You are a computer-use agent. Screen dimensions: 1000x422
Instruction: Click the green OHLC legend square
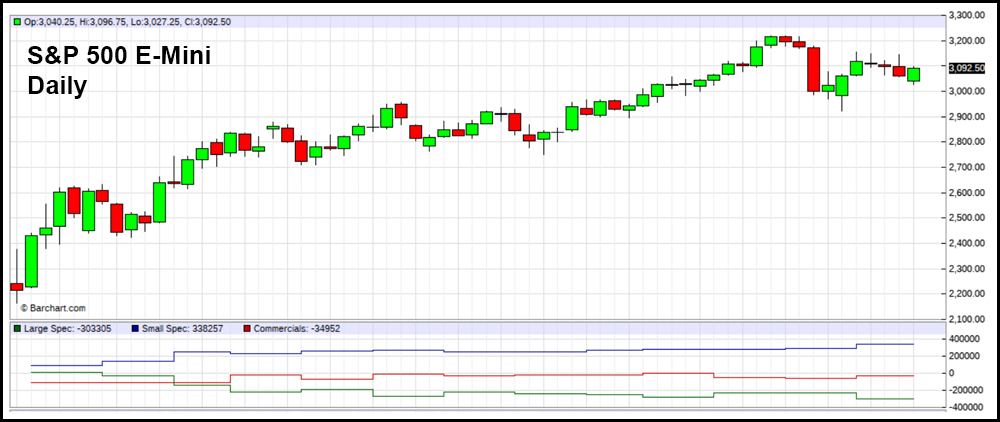coord(17,22)
